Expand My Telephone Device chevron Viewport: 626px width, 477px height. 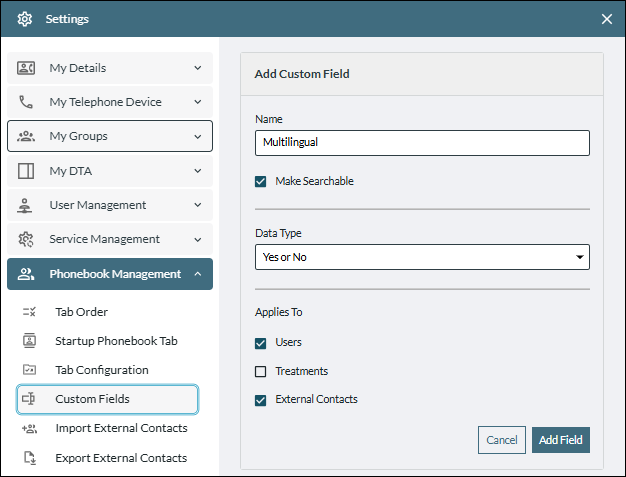pyautogui.click(x=198, y=102)
